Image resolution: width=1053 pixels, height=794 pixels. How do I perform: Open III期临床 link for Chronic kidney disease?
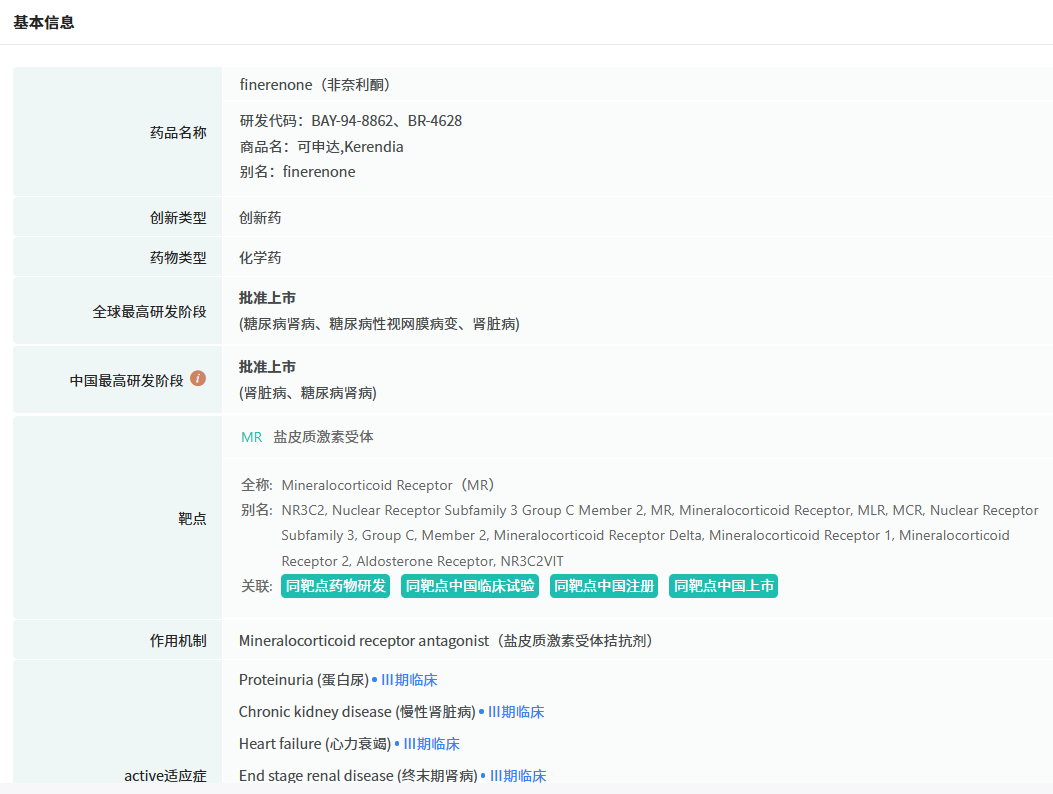click(516, 712)
